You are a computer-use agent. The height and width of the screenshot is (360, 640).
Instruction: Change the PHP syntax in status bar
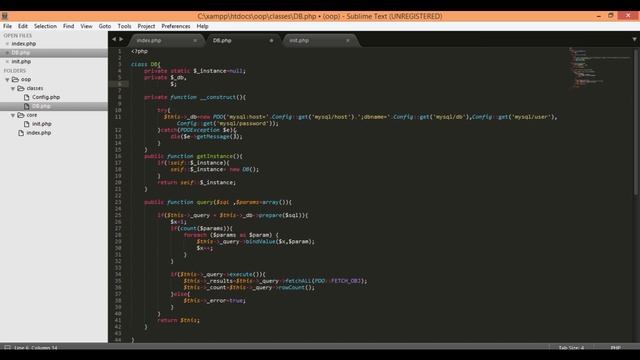pyautogui.click(x=616, y=348)
